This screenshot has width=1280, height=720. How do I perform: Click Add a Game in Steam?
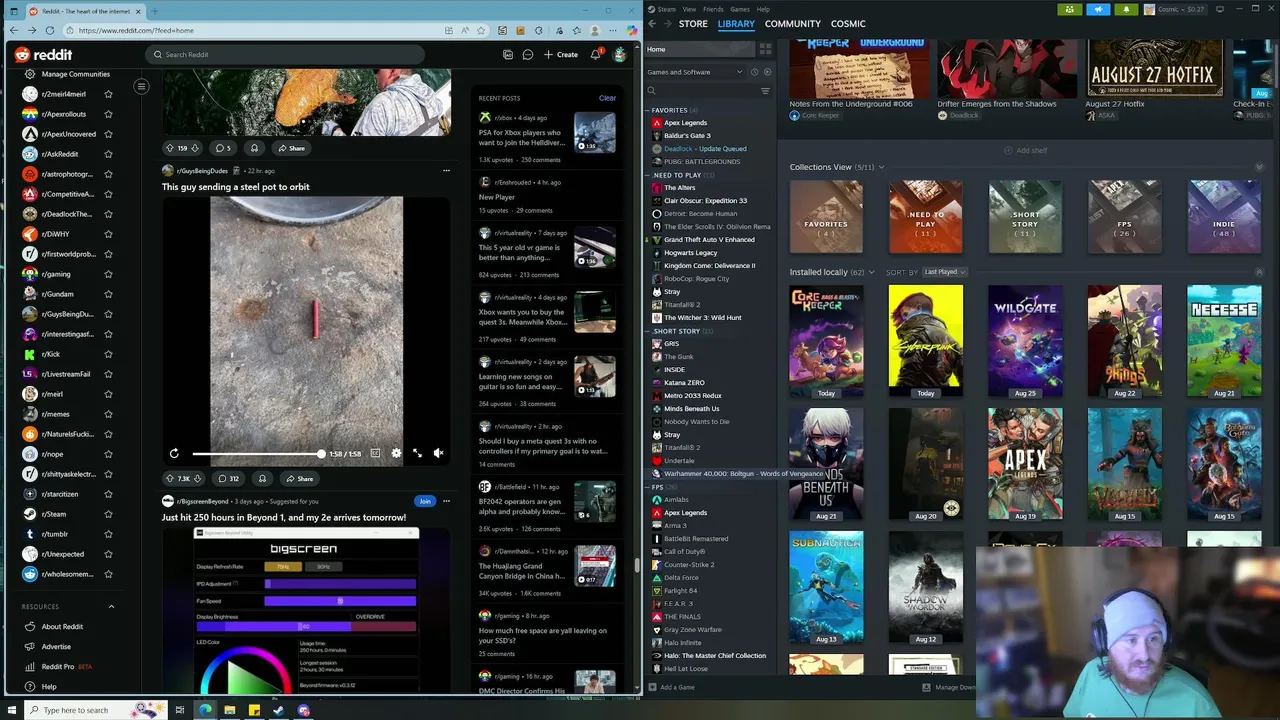point(672,687)
